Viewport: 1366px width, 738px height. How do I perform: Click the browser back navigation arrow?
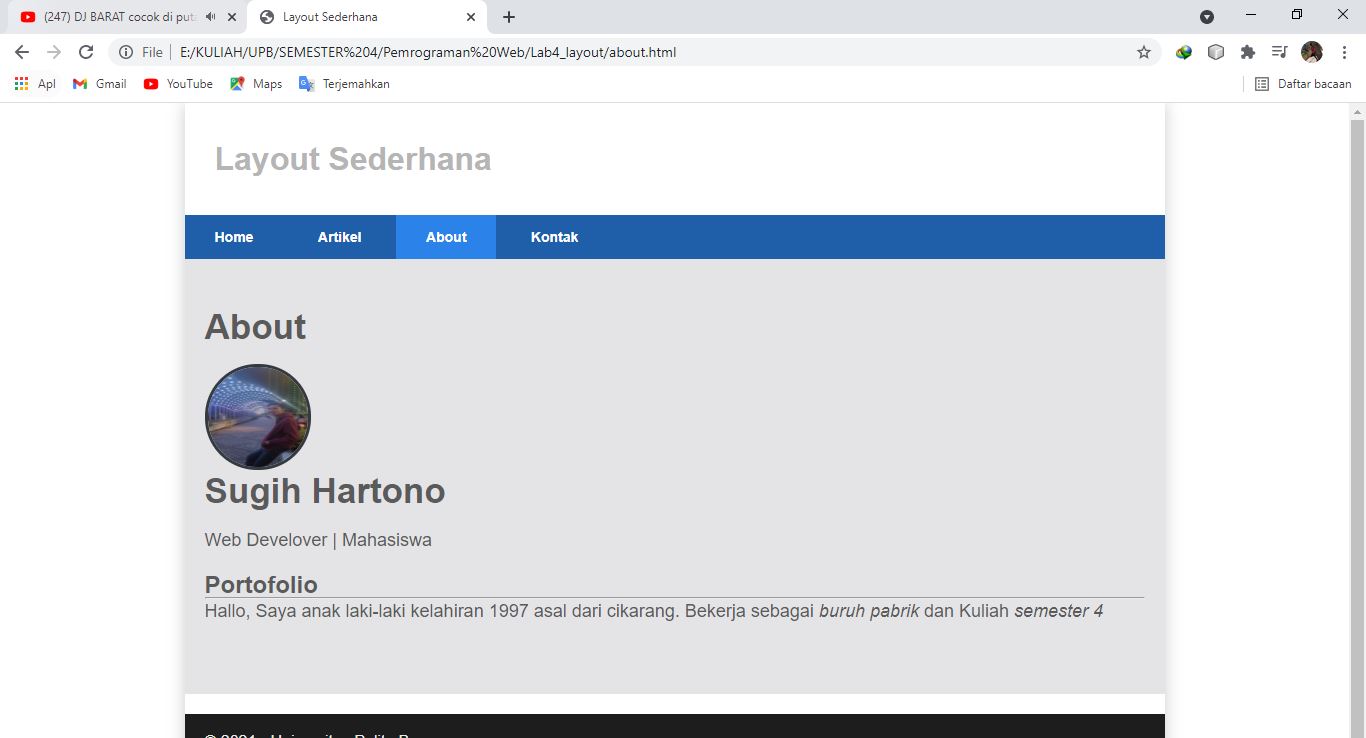click(20, 51)
